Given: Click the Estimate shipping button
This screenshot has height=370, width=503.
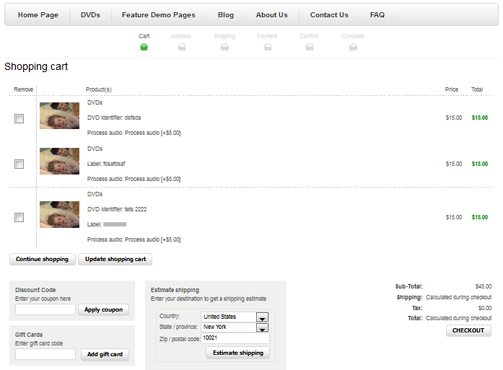Looking at the screenshot, I should (x=238, y=353).
